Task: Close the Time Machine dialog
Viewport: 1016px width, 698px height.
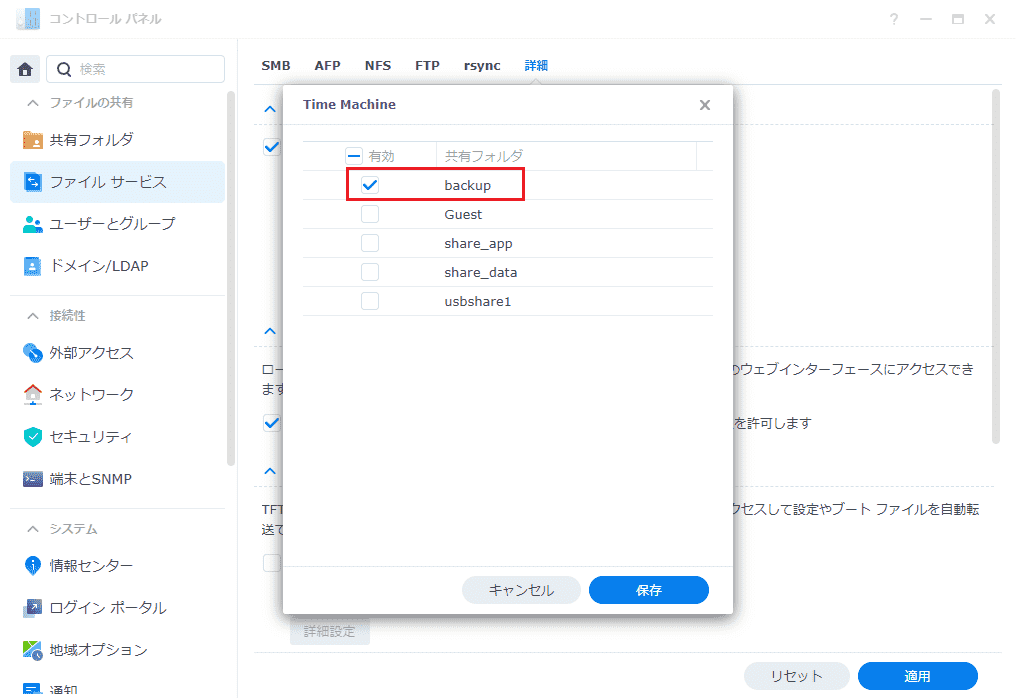Action: [705, 105]
